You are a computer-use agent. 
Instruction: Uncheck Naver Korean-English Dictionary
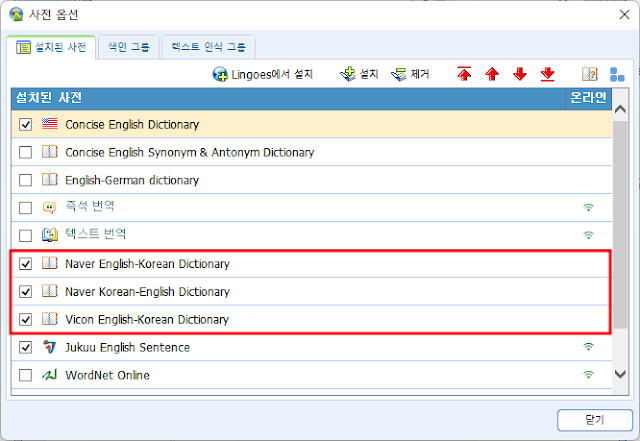25,292
